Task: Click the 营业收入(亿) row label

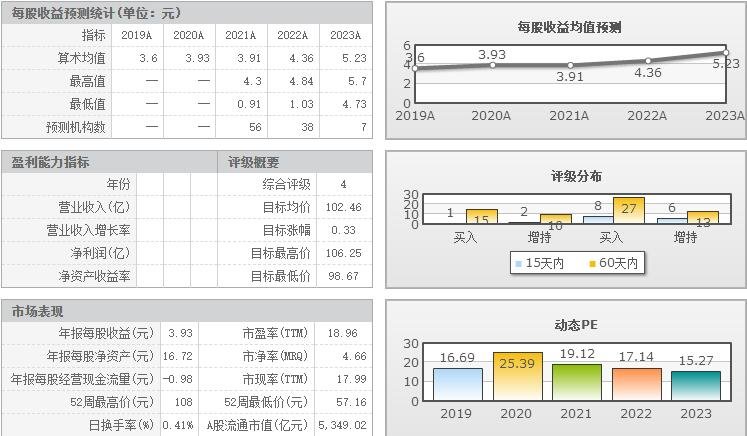Action: 94,207
